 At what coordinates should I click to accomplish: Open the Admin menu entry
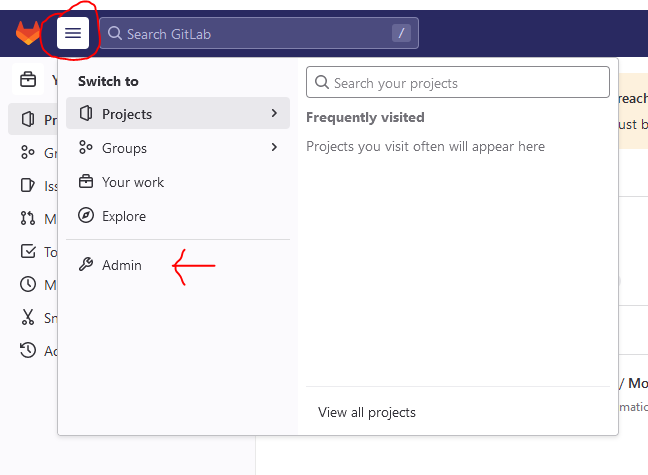click(x=122, y=265)
